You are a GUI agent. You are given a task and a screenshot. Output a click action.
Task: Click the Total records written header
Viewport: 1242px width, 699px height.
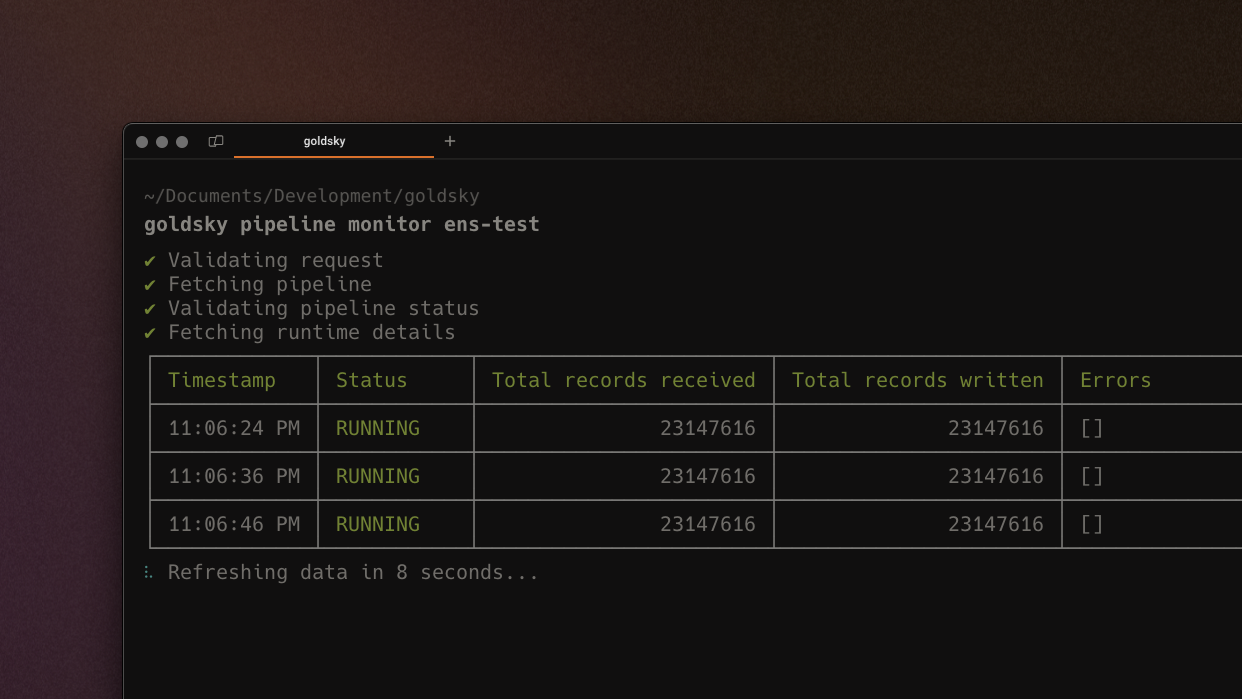[918, 380]
